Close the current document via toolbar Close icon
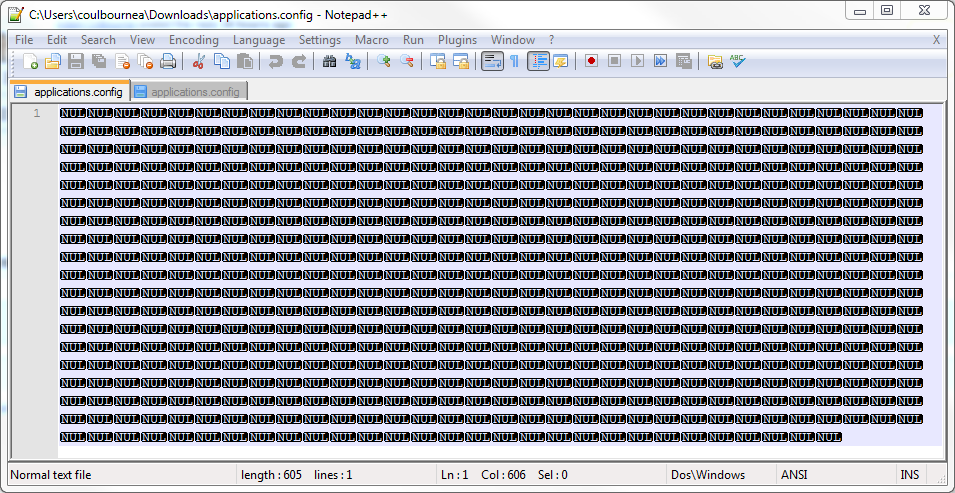Screen dimensions: 955x493 tap(123, 61)
